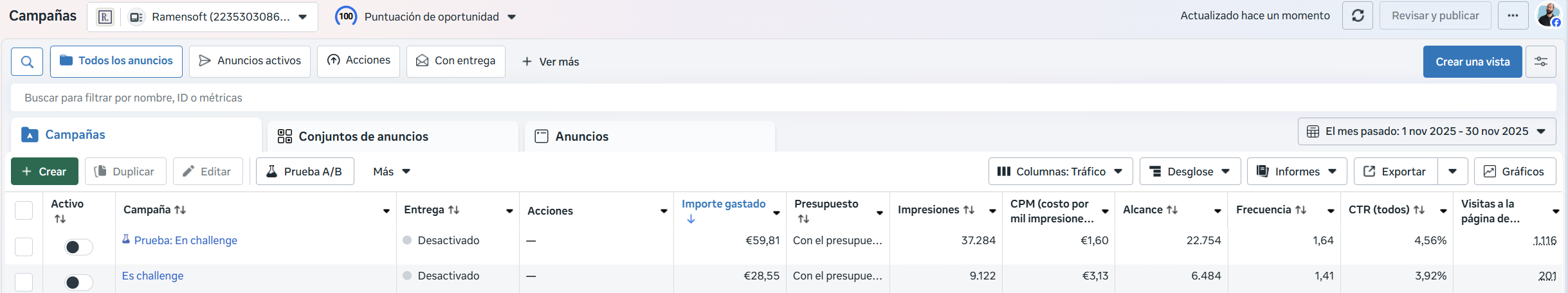Check the select-all campaigns checkbox

[24, 211]
